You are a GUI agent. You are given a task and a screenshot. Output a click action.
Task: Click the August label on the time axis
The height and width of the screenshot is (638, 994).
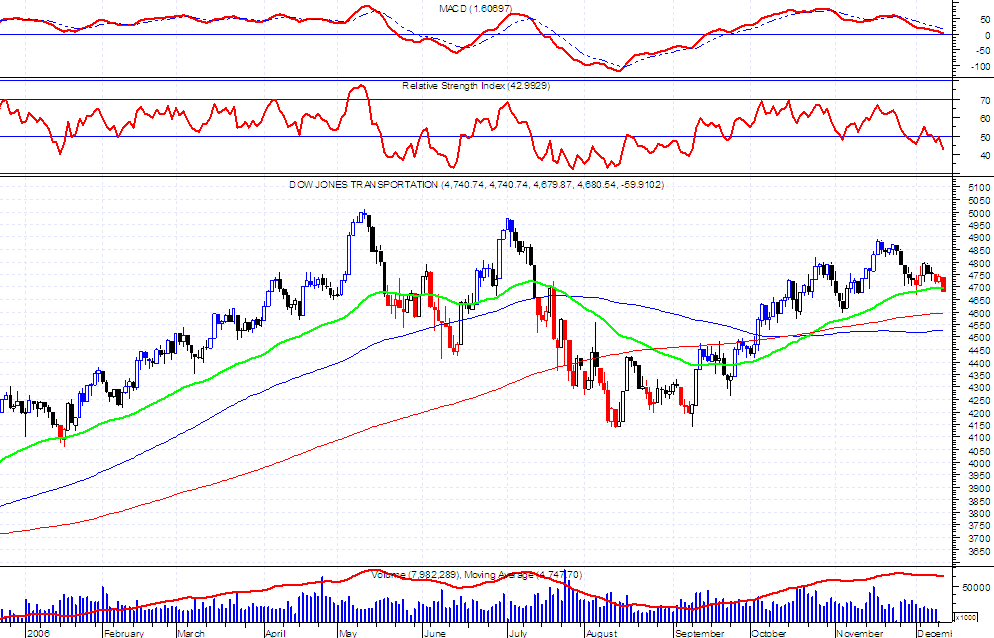pyautogui.click(x=602, y=633)
